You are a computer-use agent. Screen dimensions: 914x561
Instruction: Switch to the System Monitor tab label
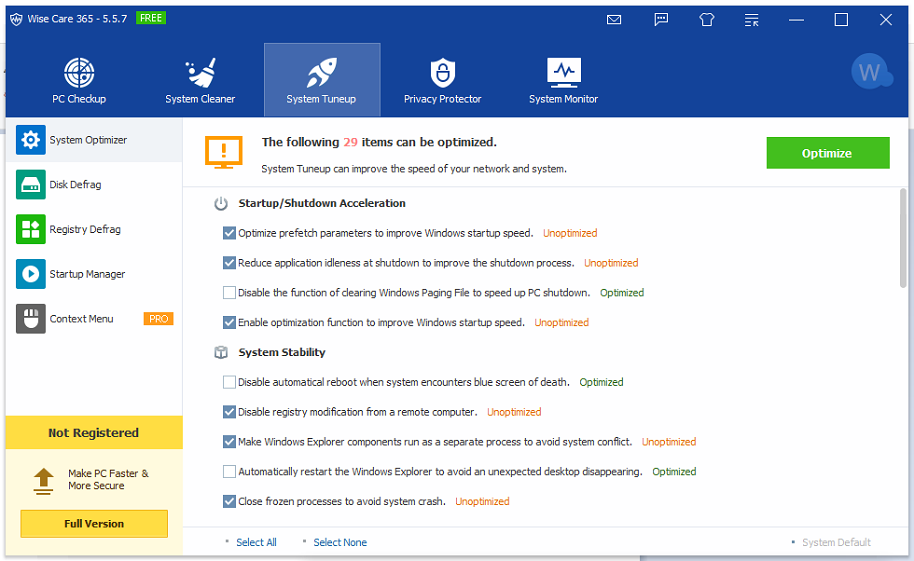pos(564,99)
